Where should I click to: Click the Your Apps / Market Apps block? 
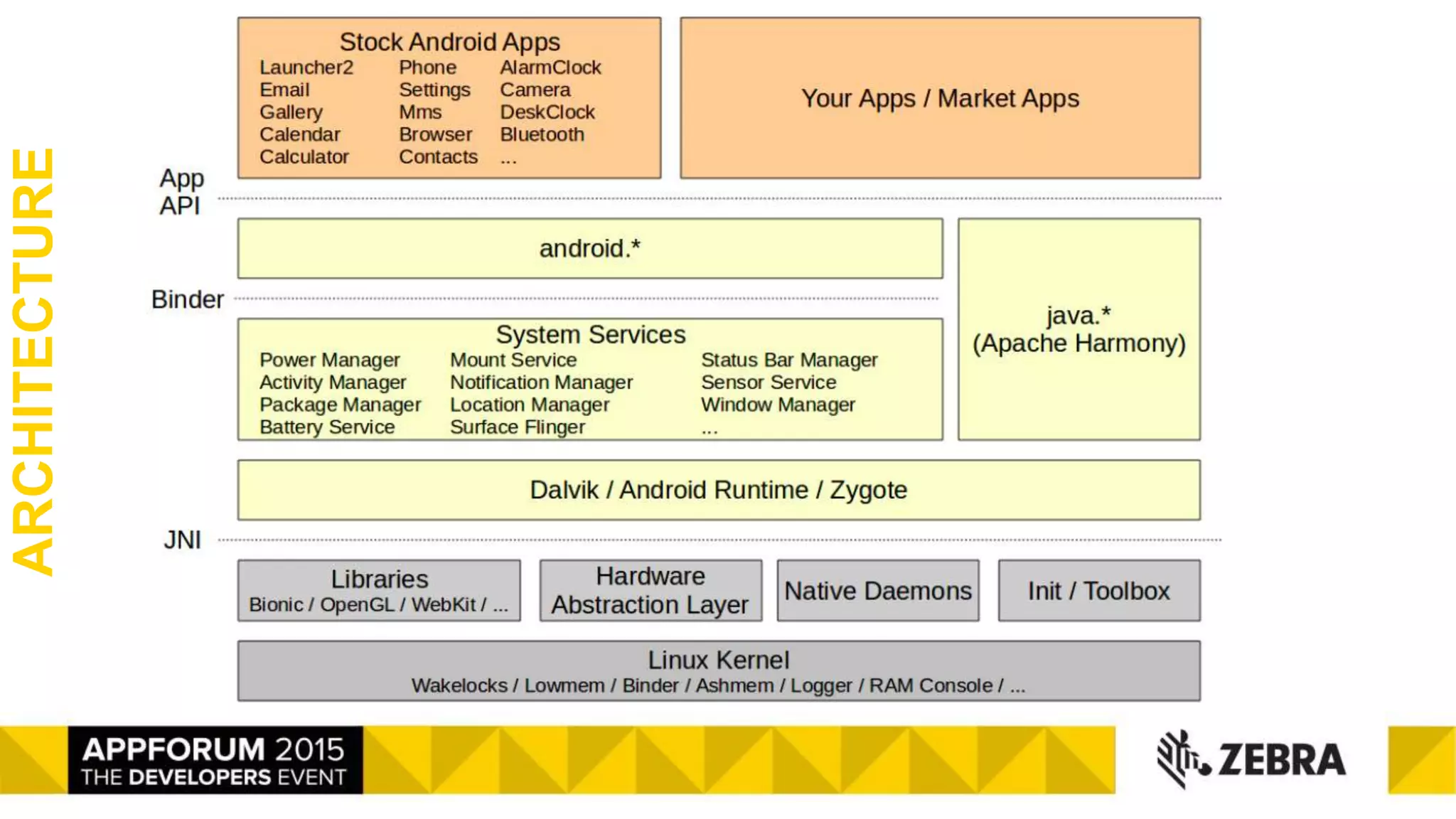[x=940, y=98]
